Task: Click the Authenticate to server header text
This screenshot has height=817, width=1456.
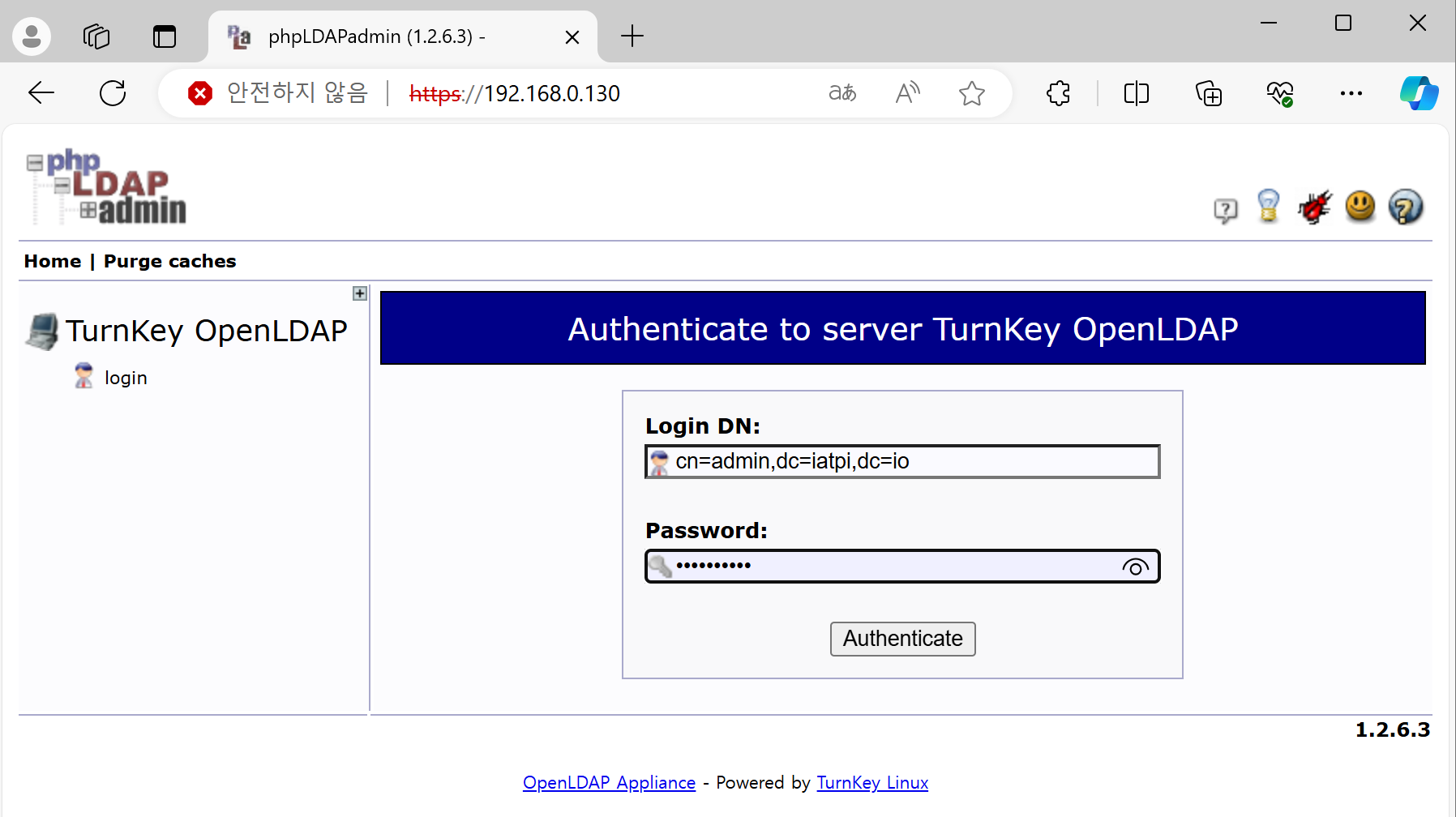Action: tap(902, 329)
